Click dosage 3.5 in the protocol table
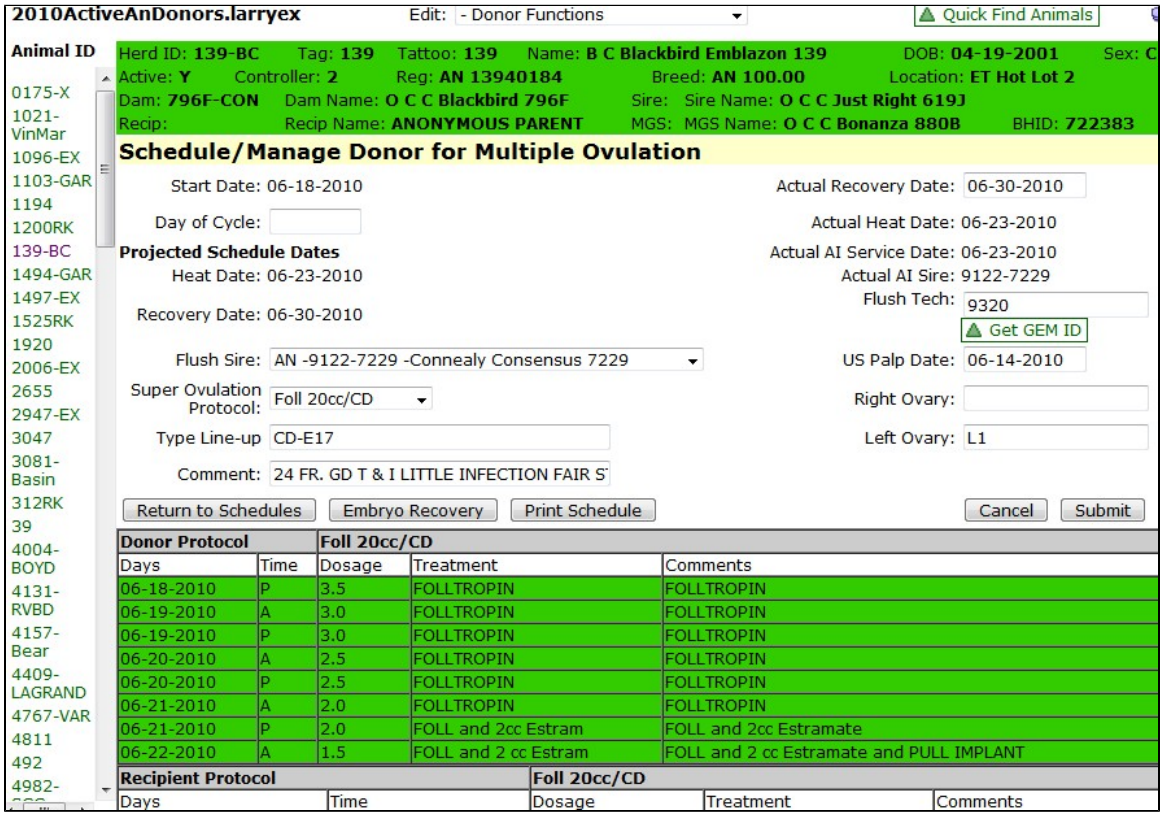Viewport: 1164px width, 820px height. click(333, 589)
